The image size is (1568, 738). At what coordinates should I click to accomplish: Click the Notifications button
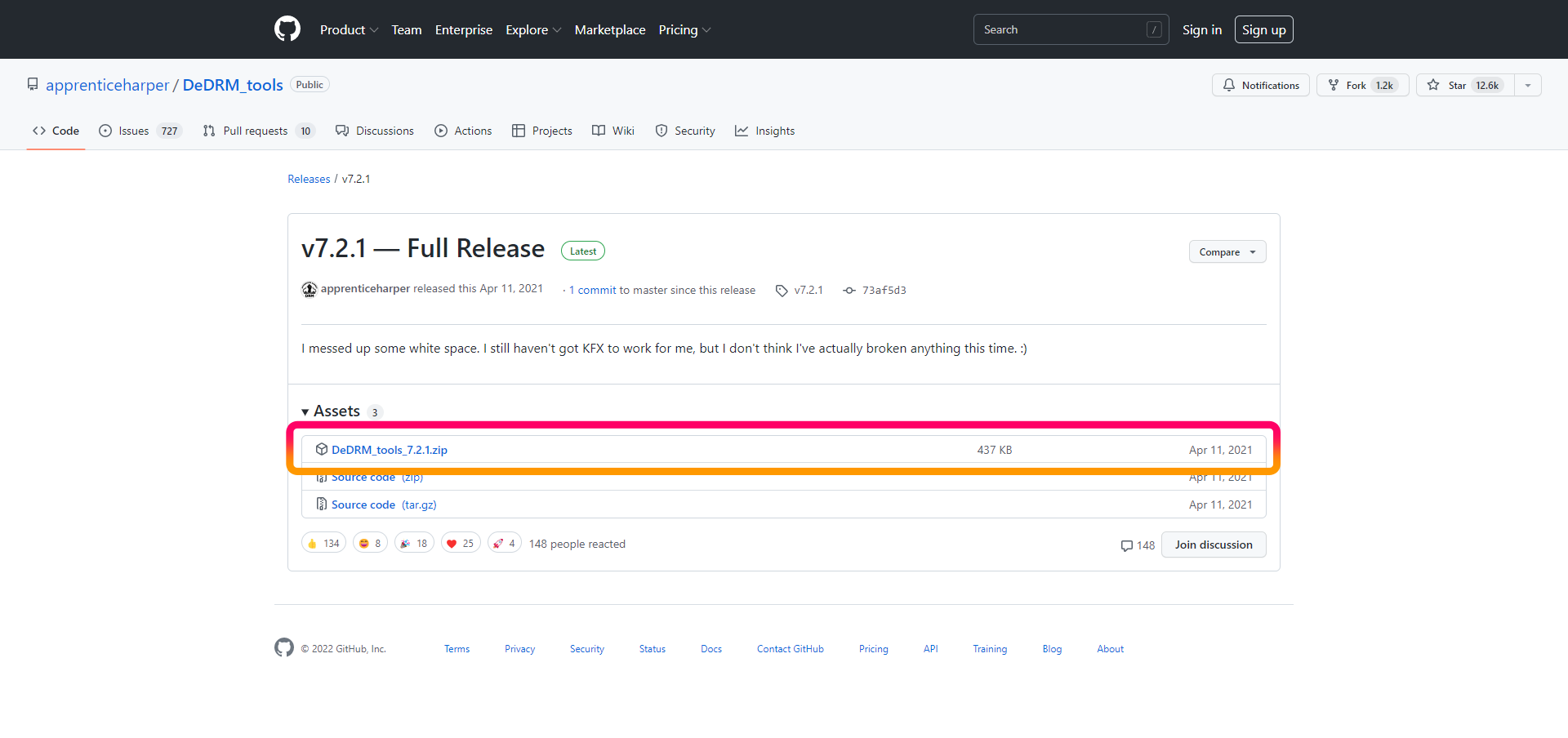1261,85
